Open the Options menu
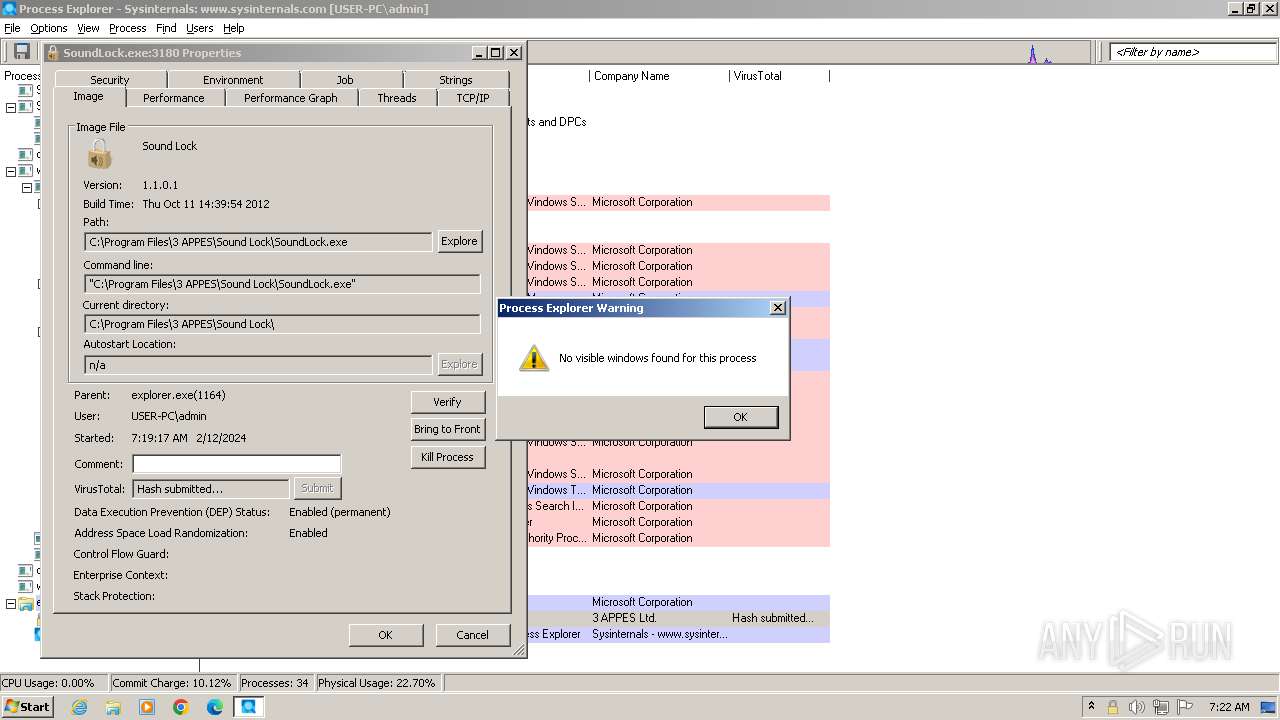This screenshot has height=720, width=1280. (48, 28)
